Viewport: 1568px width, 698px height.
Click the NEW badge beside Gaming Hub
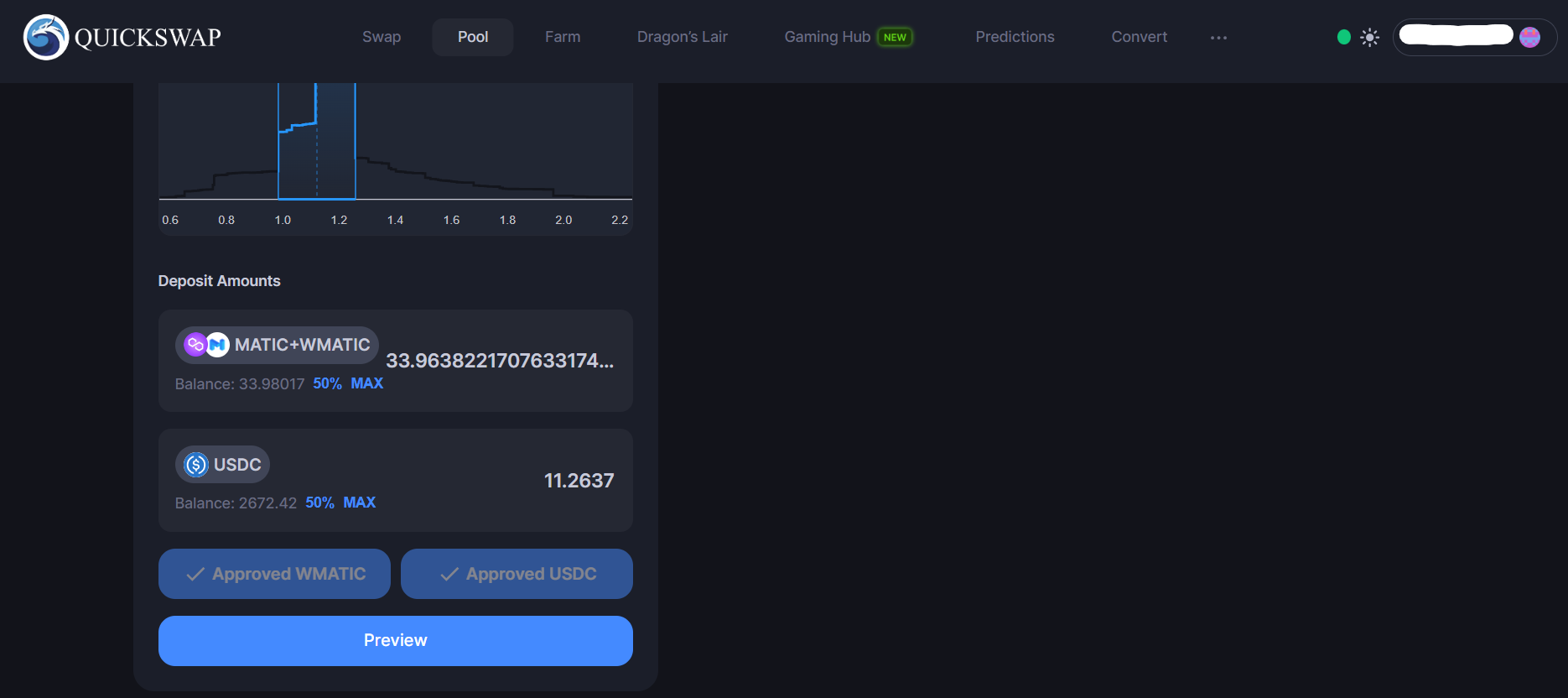coord(895,38)
